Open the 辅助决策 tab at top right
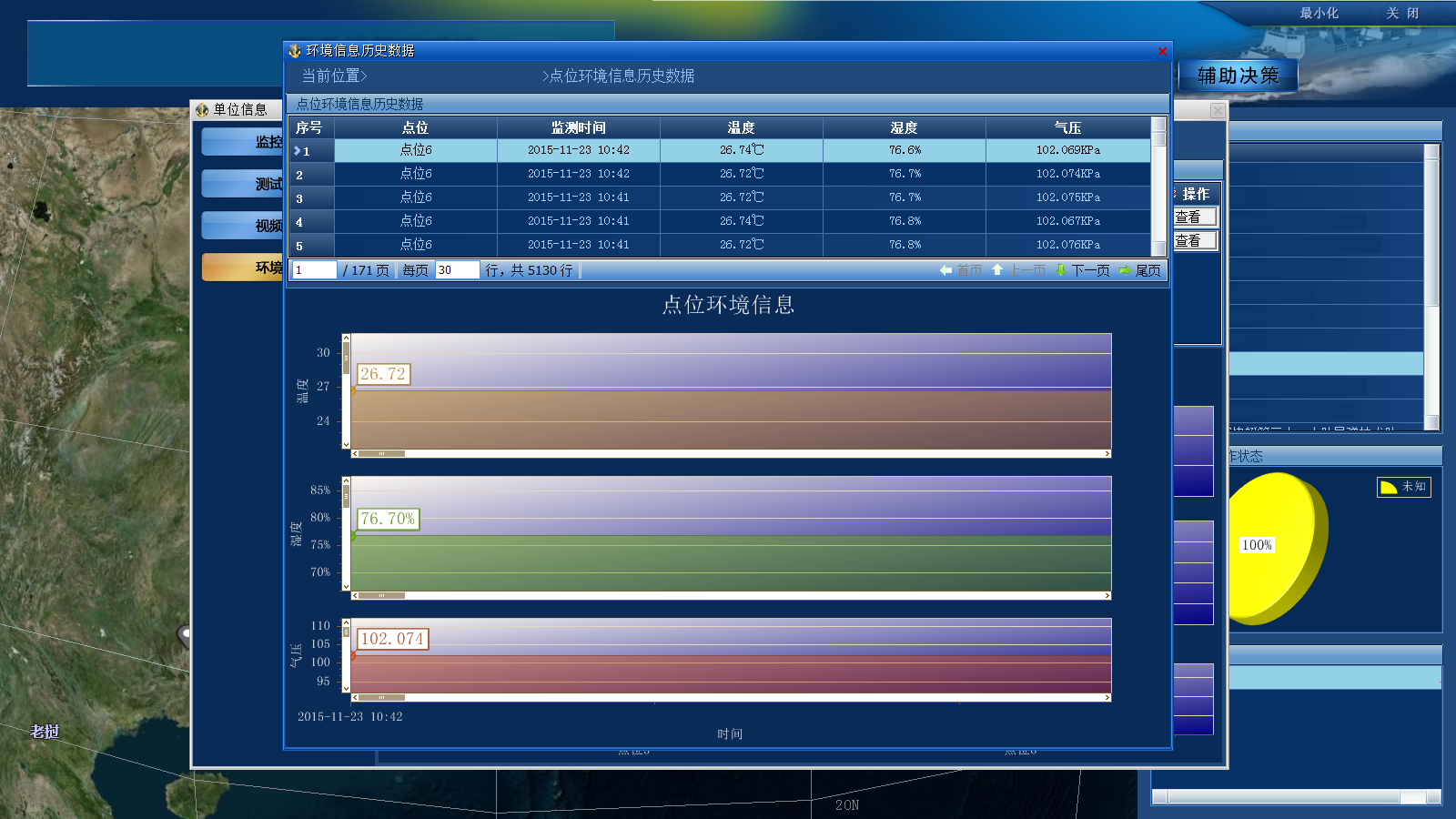 click(1238, 76)
